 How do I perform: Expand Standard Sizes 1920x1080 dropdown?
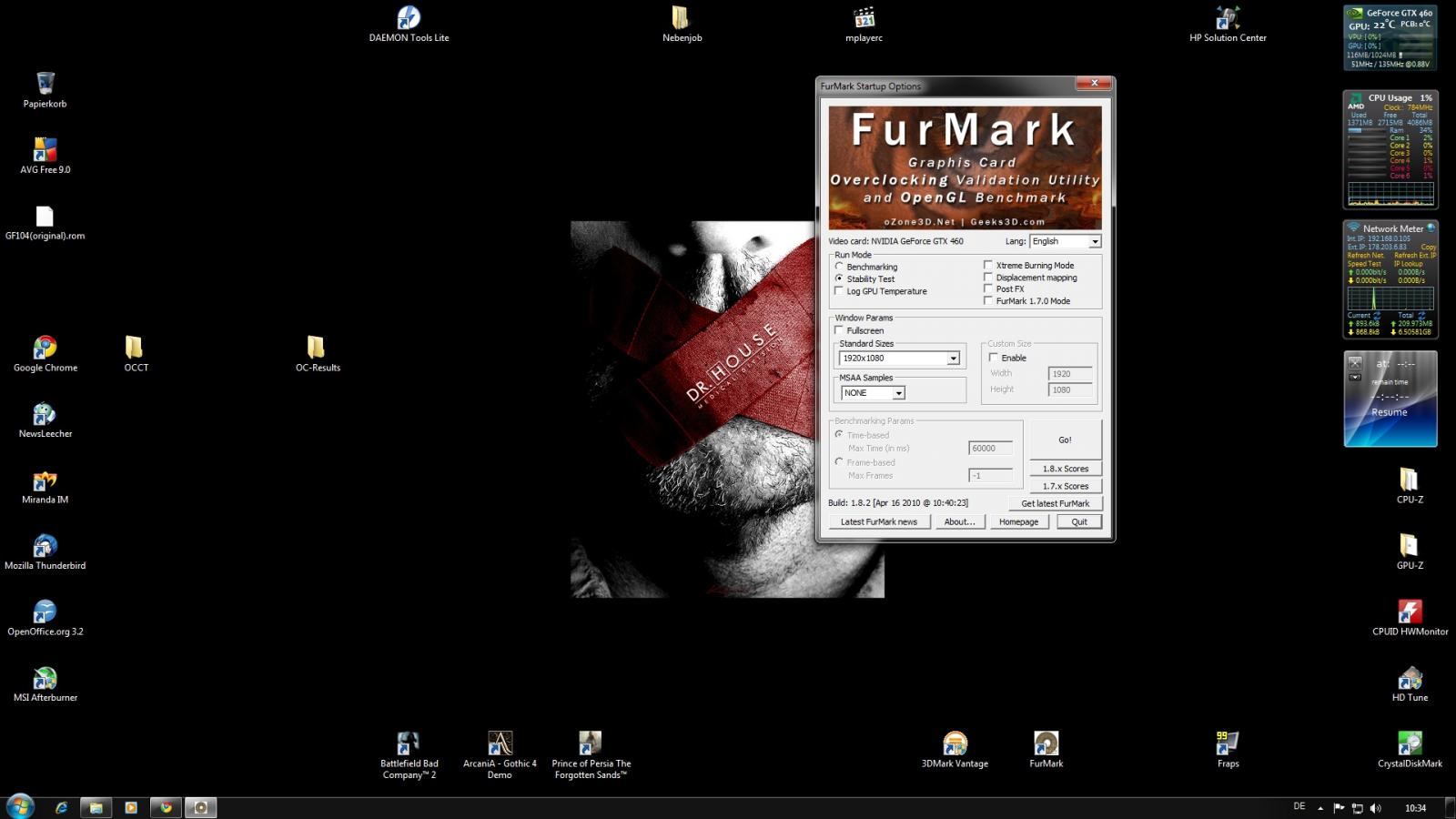pos(899,359)
